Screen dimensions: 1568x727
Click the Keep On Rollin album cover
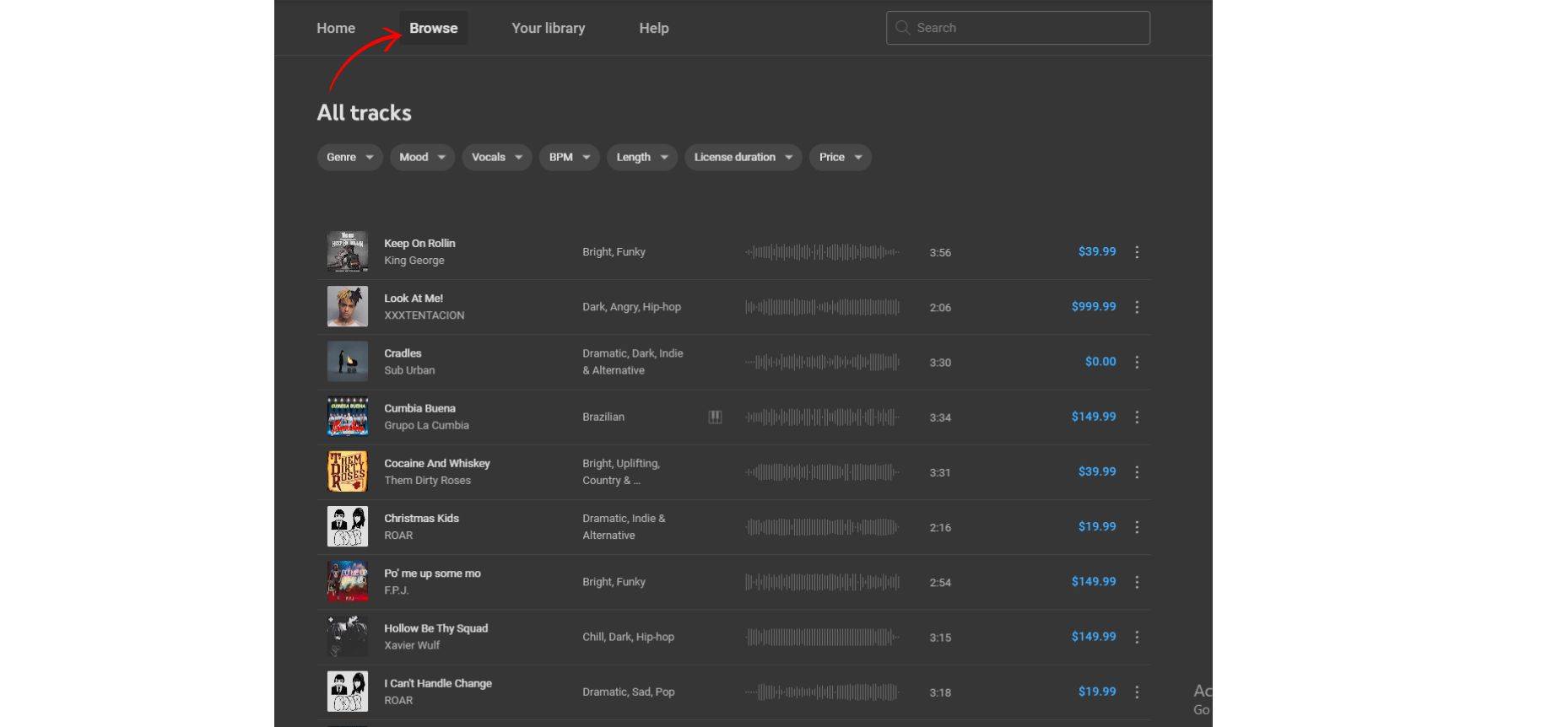point(348,251)
